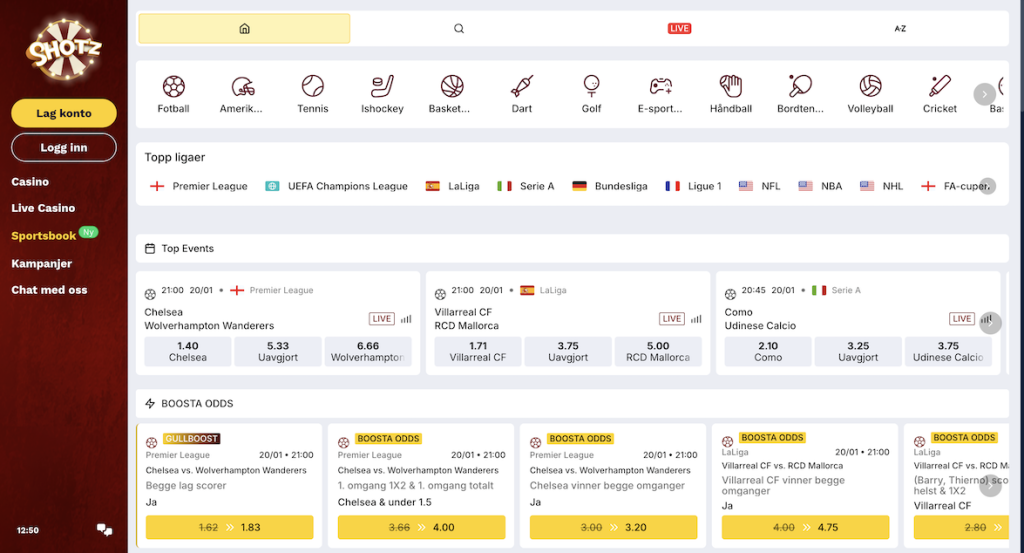Click the lightning icon beside BOOSTA ODDS
The width and height of the screenshot is (1024, 553).
[x=150, y=403]
